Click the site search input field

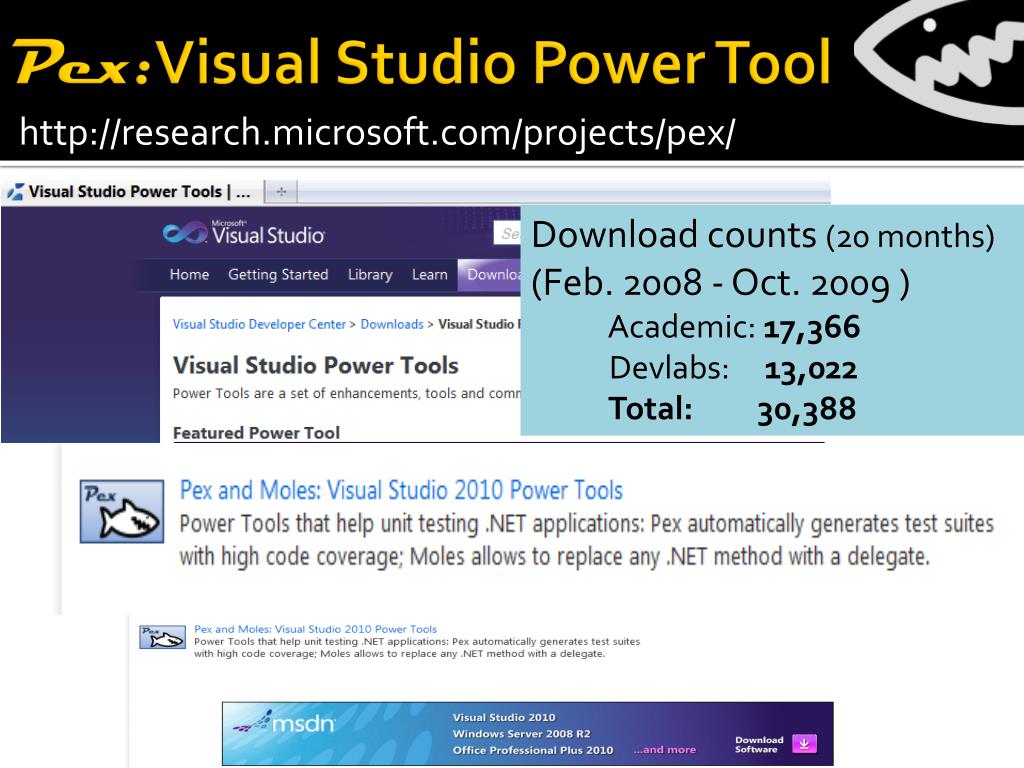(507, 233)
